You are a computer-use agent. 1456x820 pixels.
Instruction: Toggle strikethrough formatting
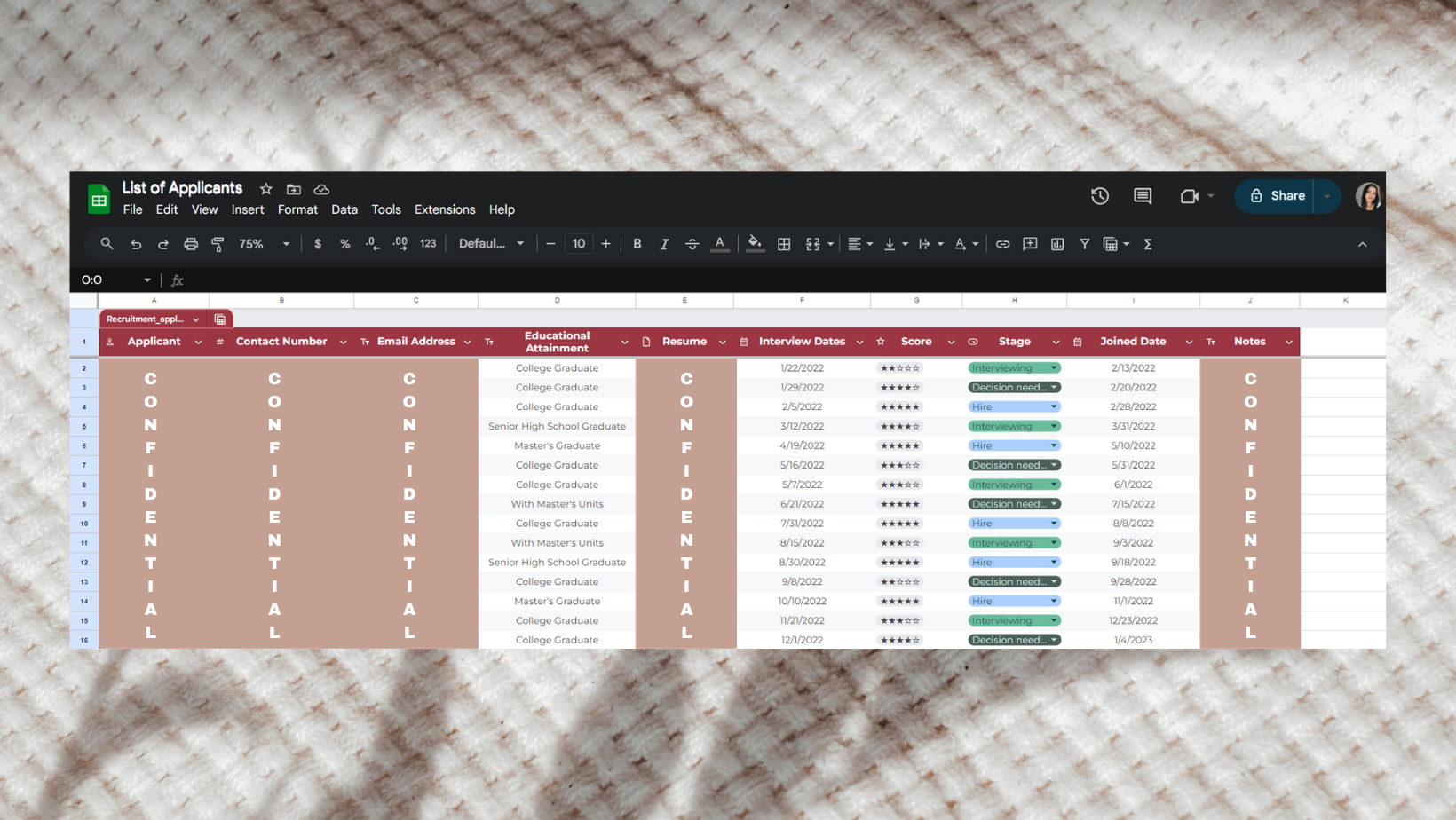pyautogui.click(x=692, y=244)
